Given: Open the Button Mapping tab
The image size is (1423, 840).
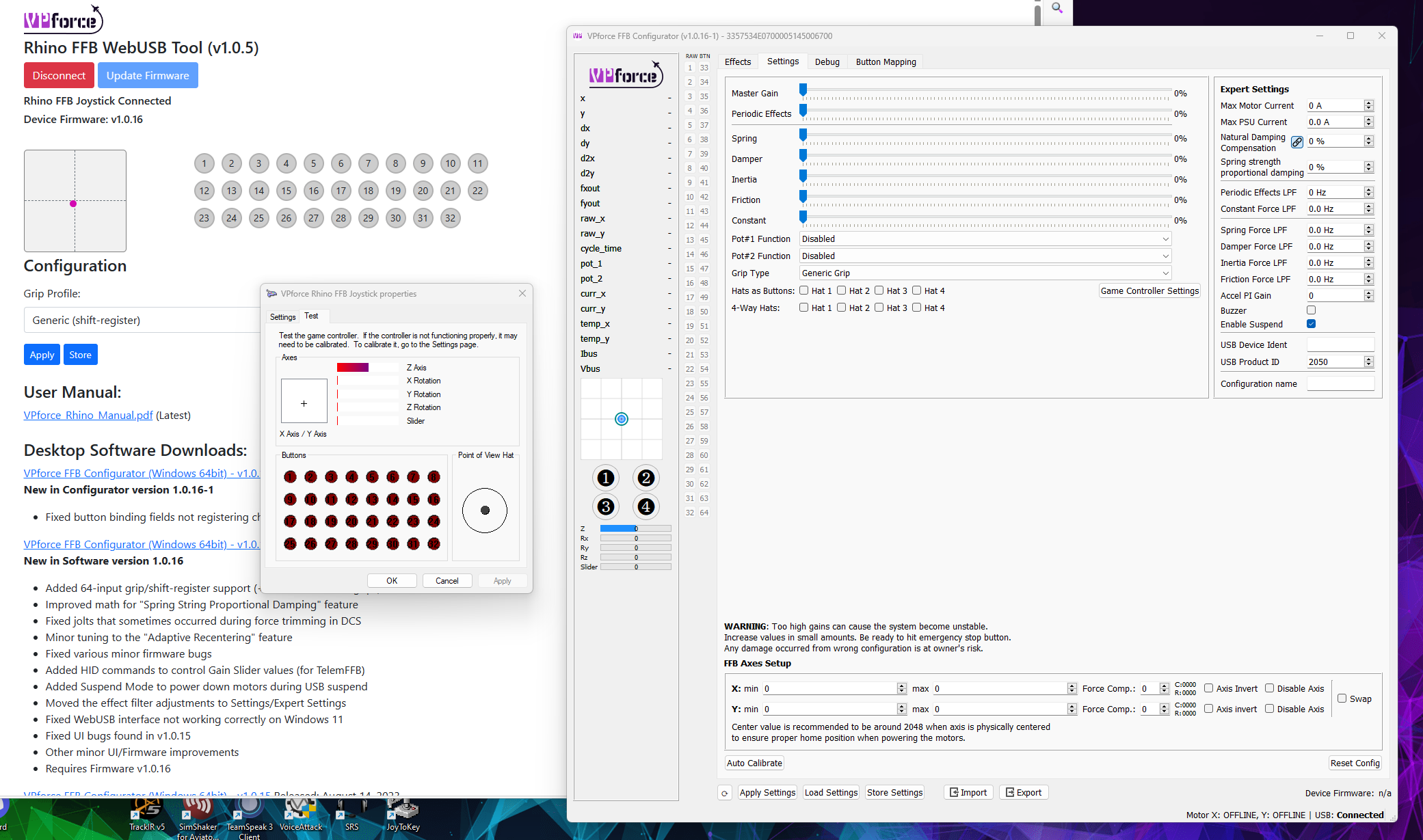Looking at the screenshot, I should (x=886, y=62).
